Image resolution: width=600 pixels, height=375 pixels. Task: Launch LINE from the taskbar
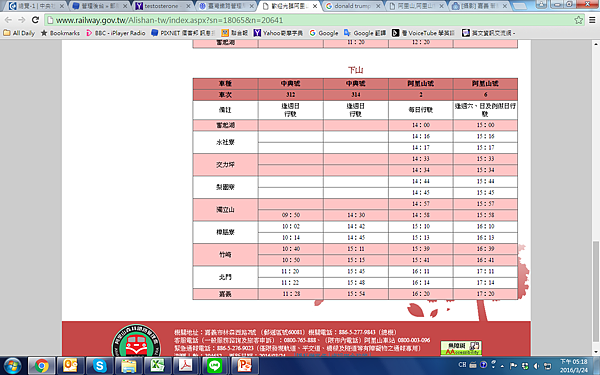coord(215,366)
